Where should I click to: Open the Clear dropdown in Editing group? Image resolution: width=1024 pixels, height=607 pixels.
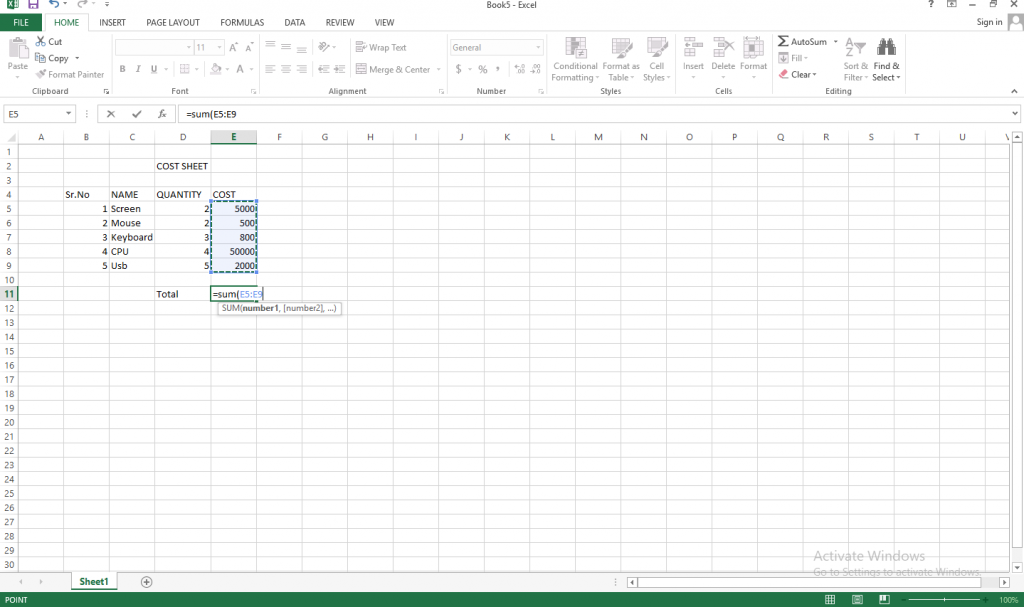802,74
